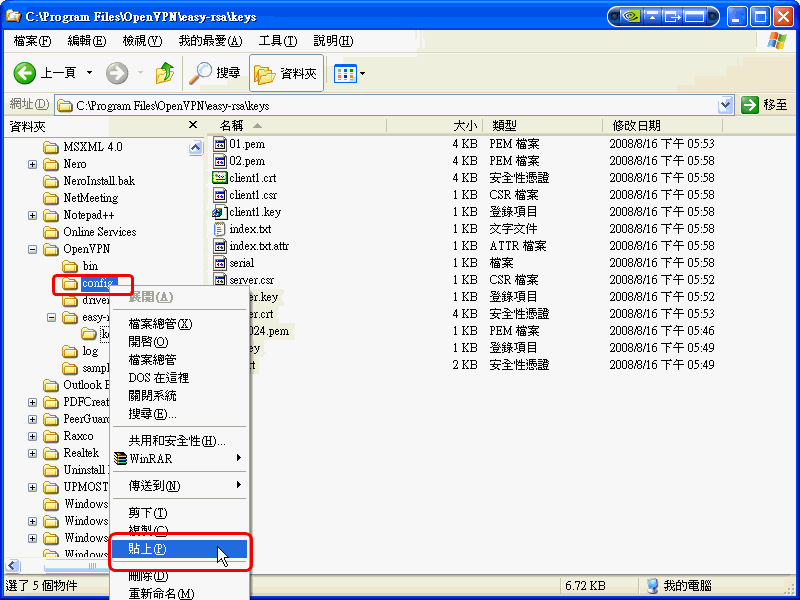
Task: Click the 6.72 KB status bar size
Action: pos(585,585)
